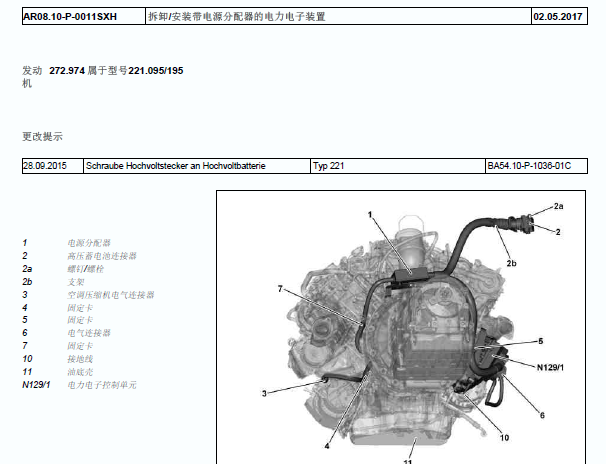Click legend entry 5 固定卡
Image resolution: width=606 pixels, height=464 pixels.
tap(58, 320)
